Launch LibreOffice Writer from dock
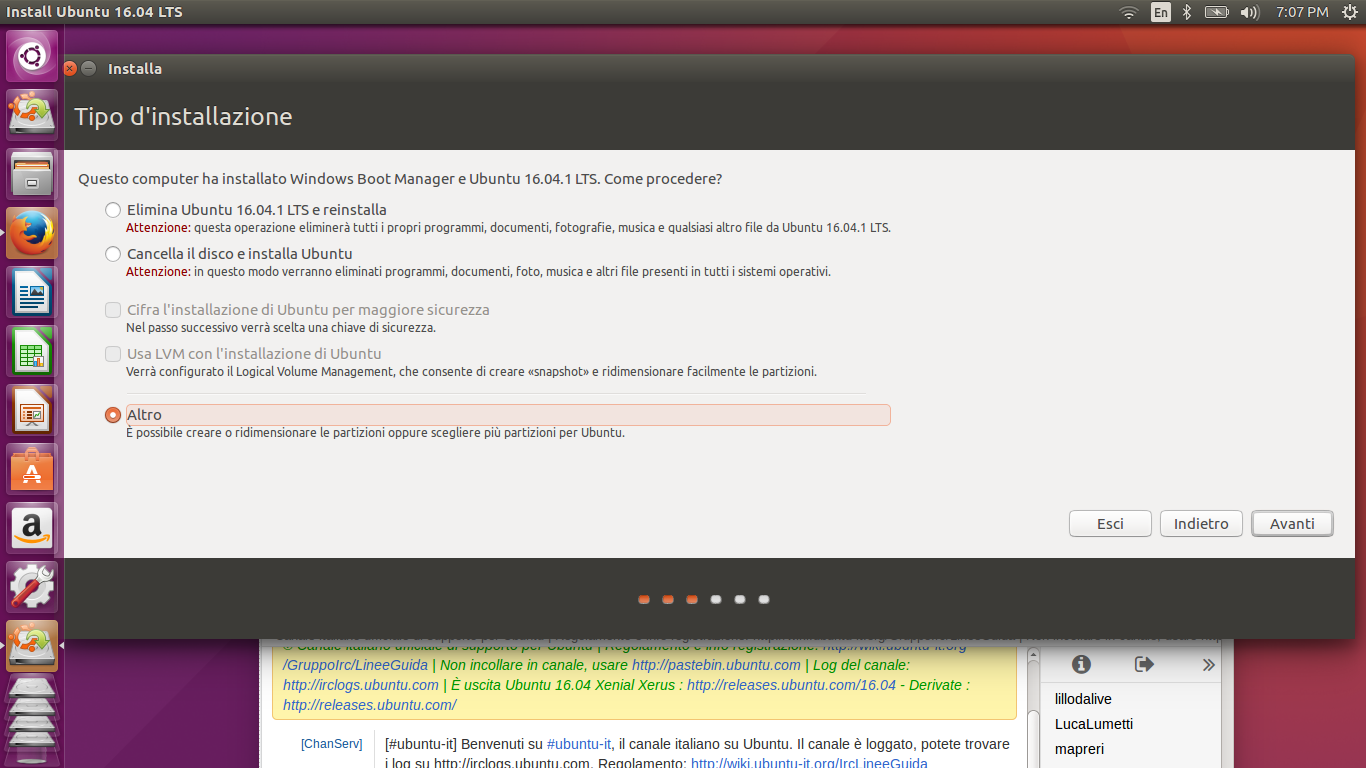The height and width of the screenshot is (768, 1366). click(x=32, y=291)
